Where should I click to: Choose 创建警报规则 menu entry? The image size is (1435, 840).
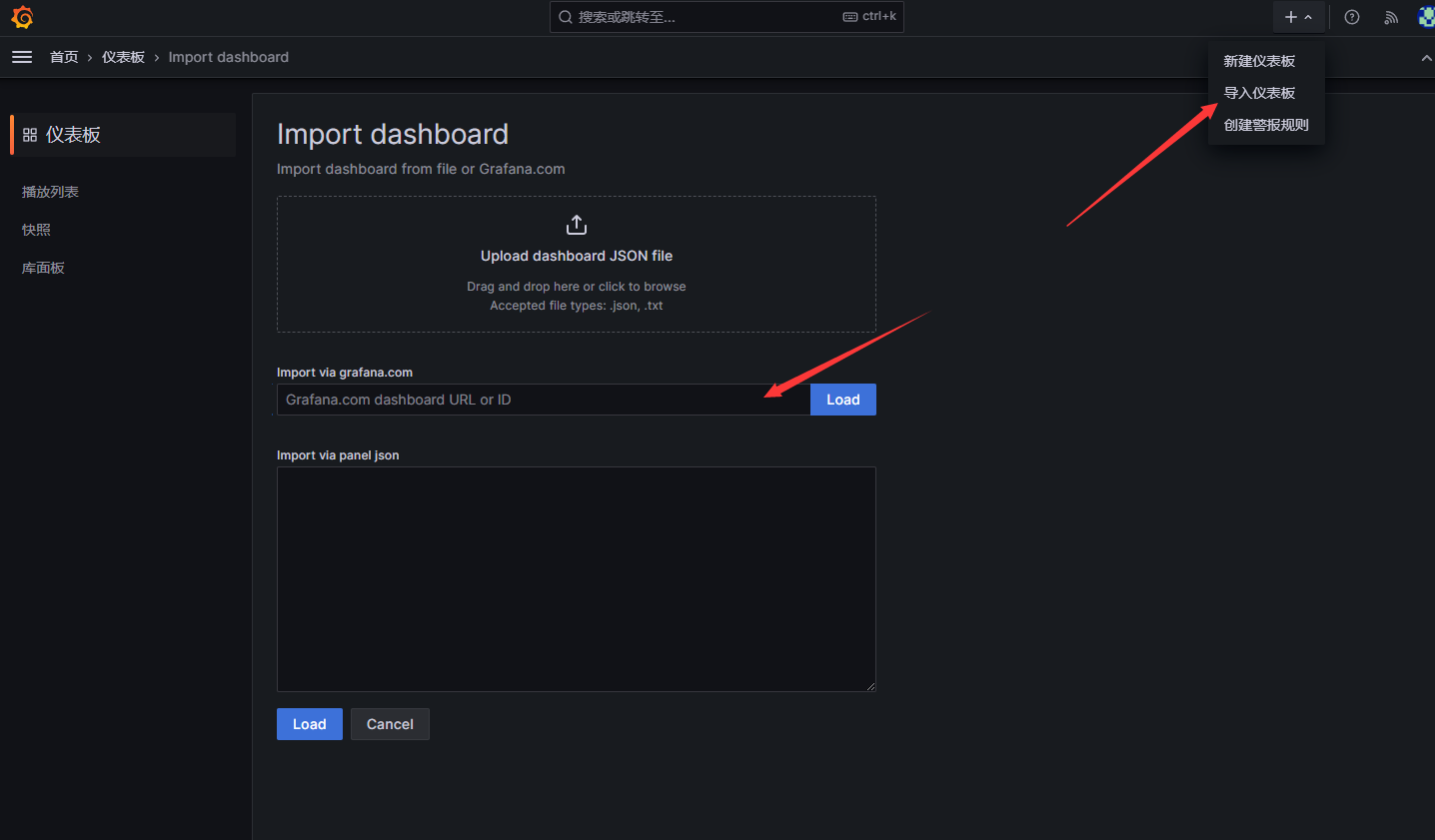click(x=1266, y=125)
